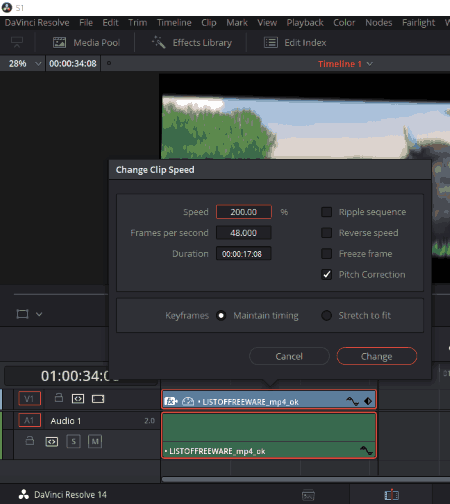Image resolution: width=450 pixels, height=504 pixels.
Task: Click the curve icon on audio clip
Action: pos(366,451)
